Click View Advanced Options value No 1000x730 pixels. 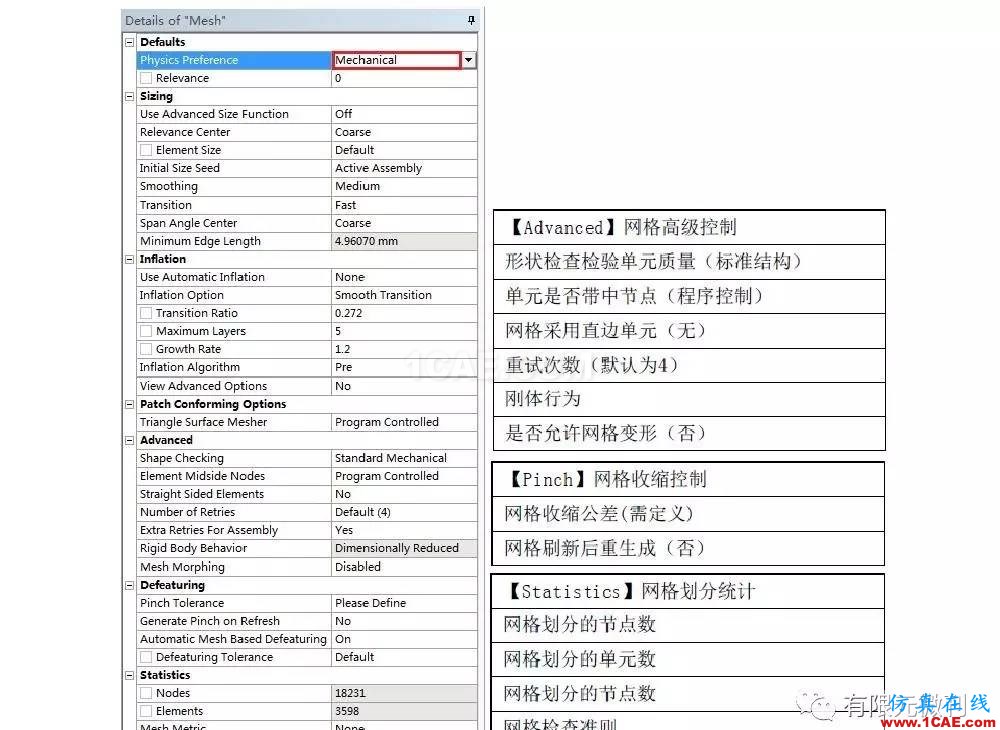[x=404, y=386]
